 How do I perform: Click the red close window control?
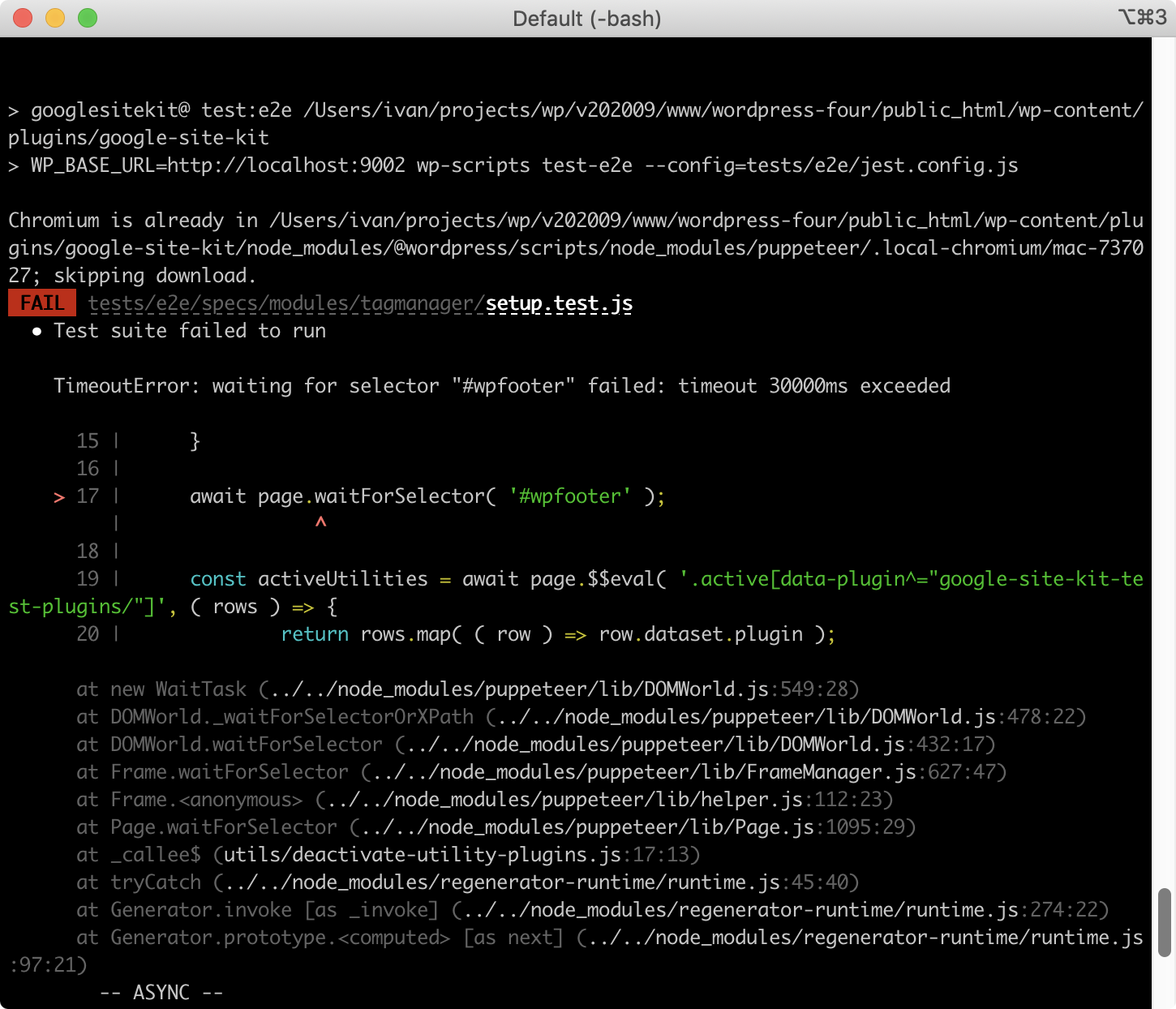(23, 17)
